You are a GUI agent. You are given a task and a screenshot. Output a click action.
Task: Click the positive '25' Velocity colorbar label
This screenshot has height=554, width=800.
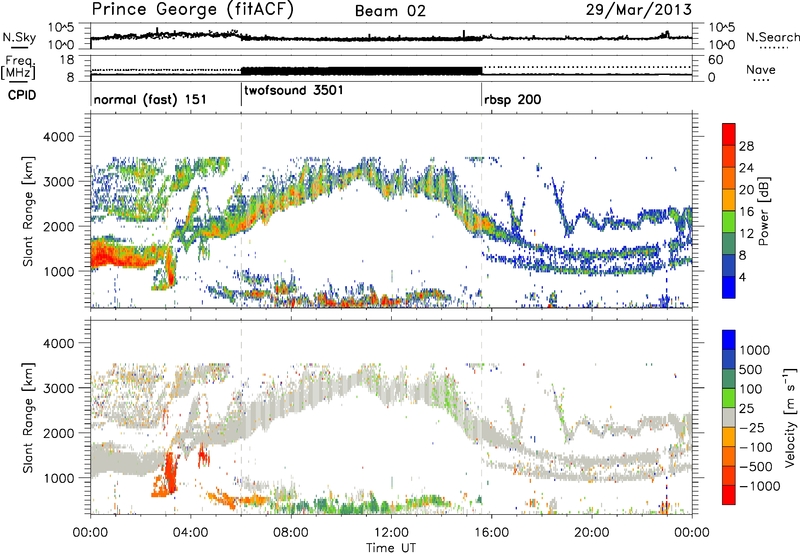point(746,408)
